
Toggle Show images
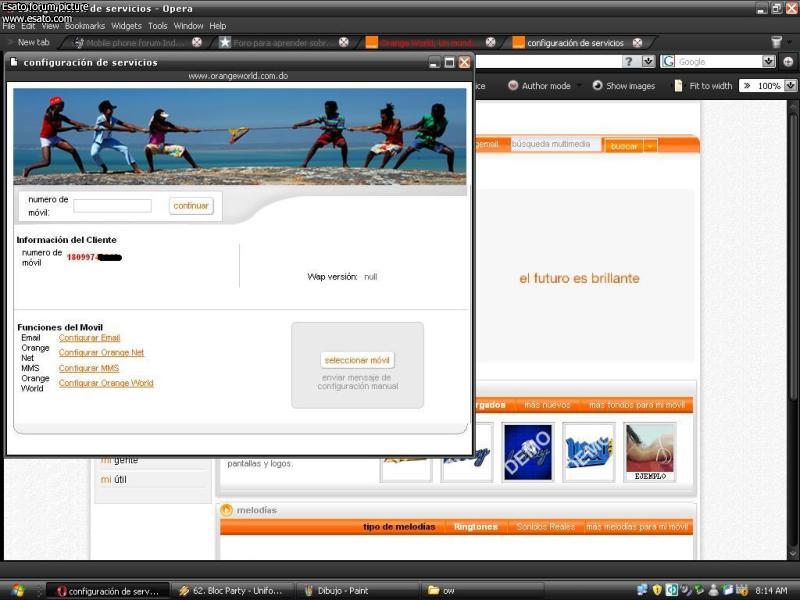[623, 86]
